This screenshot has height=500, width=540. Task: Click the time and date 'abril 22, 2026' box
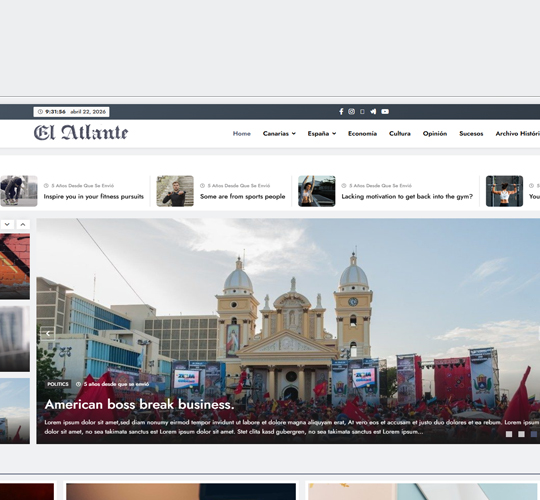pos(71,112)
